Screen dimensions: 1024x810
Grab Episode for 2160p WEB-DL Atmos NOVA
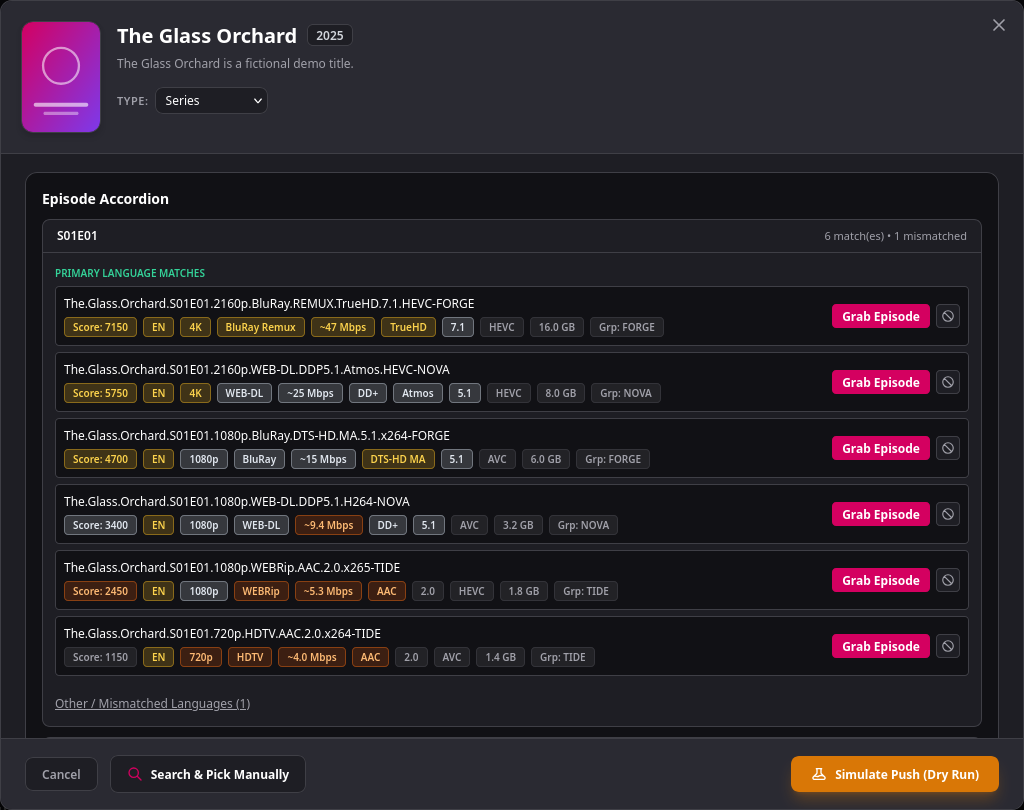880,382
